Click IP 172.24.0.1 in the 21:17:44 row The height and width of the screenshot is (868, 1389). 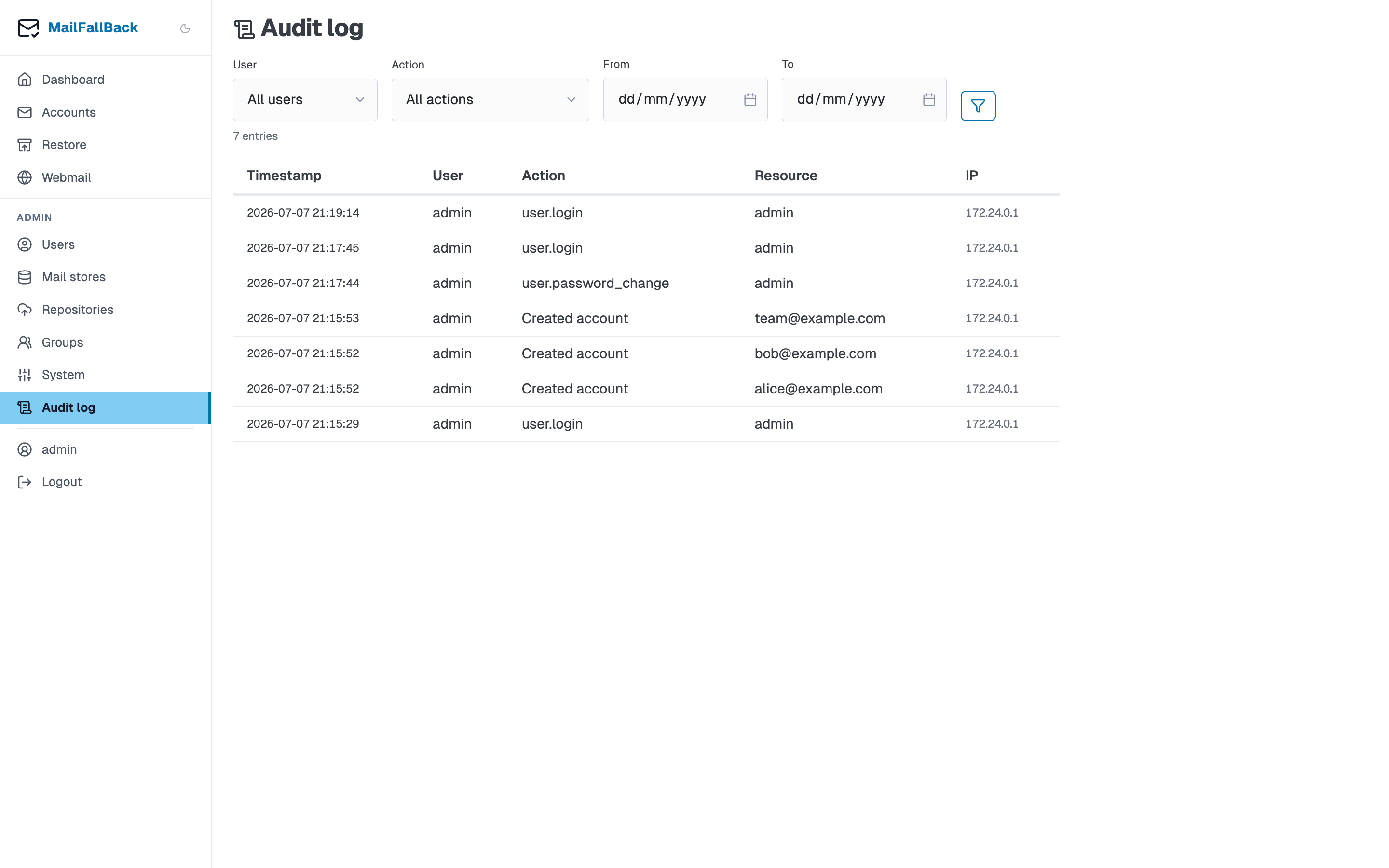pos(992,283)
